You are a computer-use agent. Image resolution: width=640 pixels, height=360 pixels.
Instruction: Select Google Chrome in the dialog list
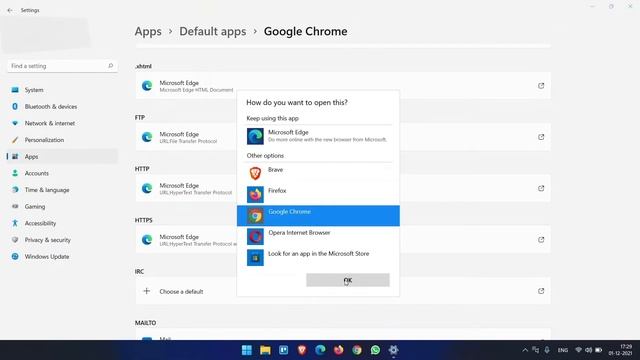(x=318, y=216)
